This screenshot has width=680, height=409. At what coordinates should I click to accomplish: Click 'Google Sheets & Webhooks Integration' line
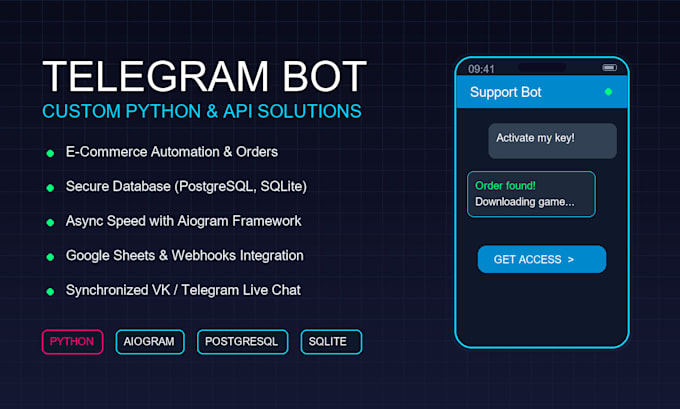[x=185, y=256]
